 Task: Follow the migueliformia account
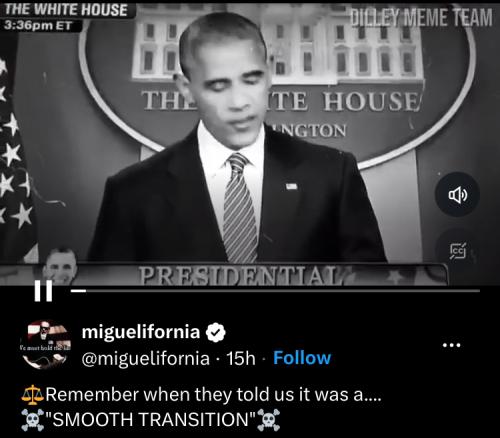(x=302, y=358)
